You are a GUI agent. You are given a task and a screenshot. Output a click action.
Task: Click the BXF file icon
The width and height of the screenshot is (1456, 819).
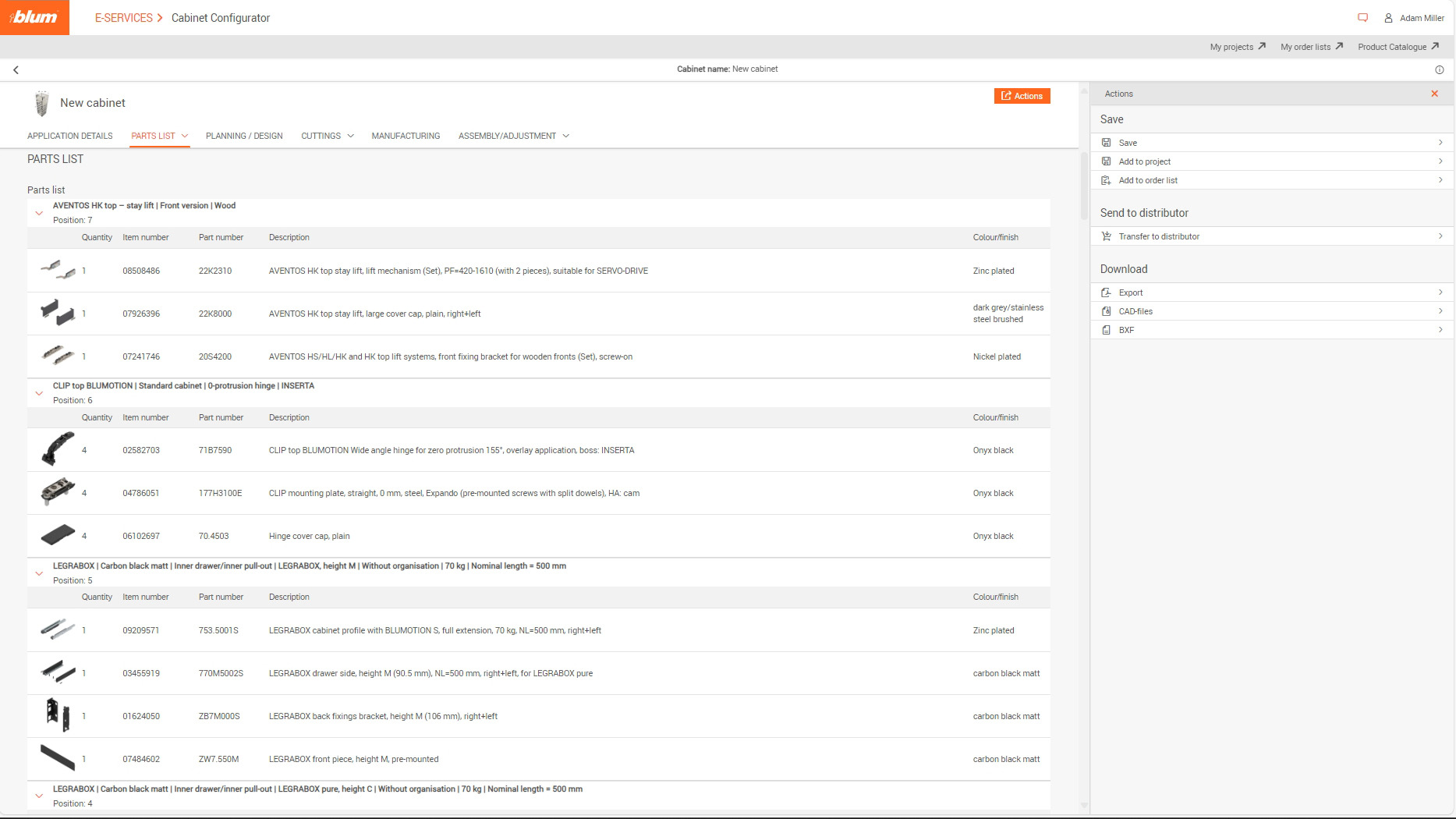(x=1106, y=330)
